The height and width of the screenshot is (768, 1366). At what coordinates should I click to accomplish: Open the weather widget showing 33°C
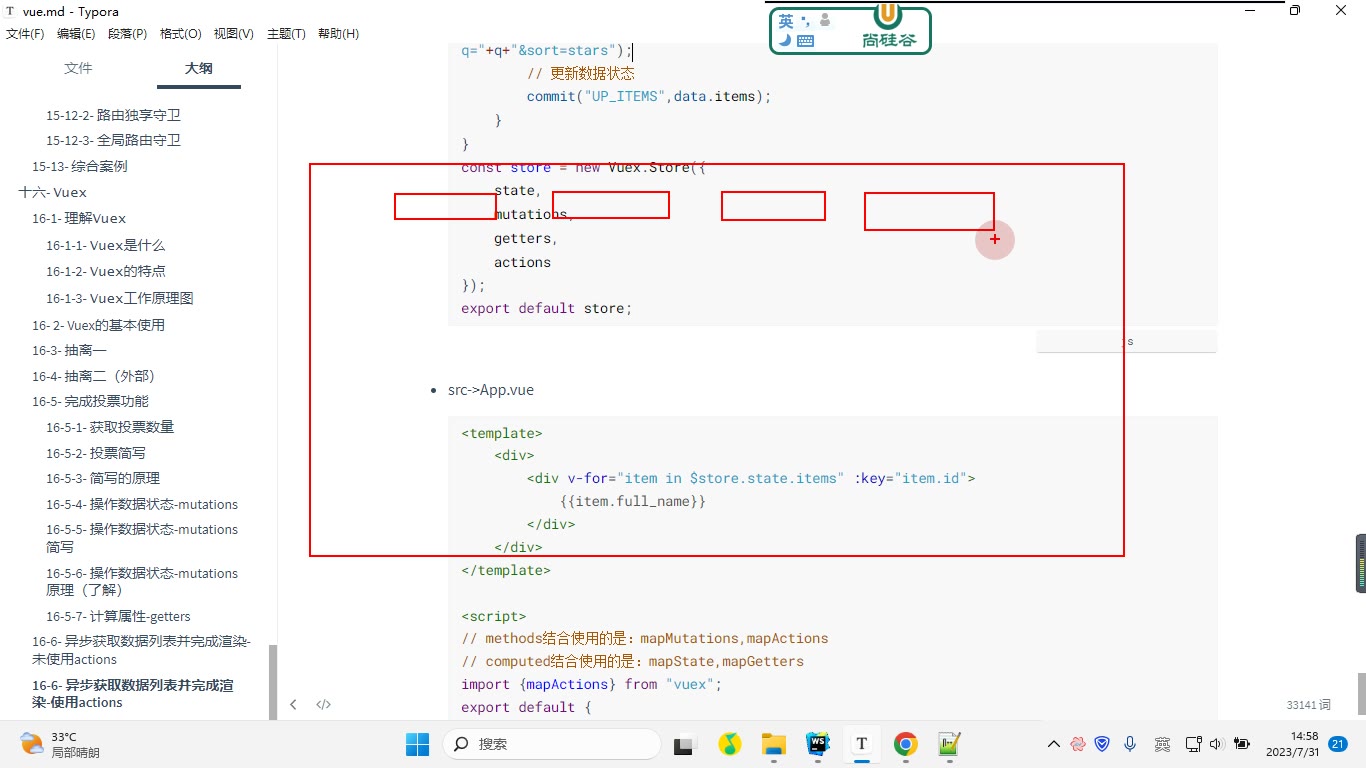coord(61,744)
